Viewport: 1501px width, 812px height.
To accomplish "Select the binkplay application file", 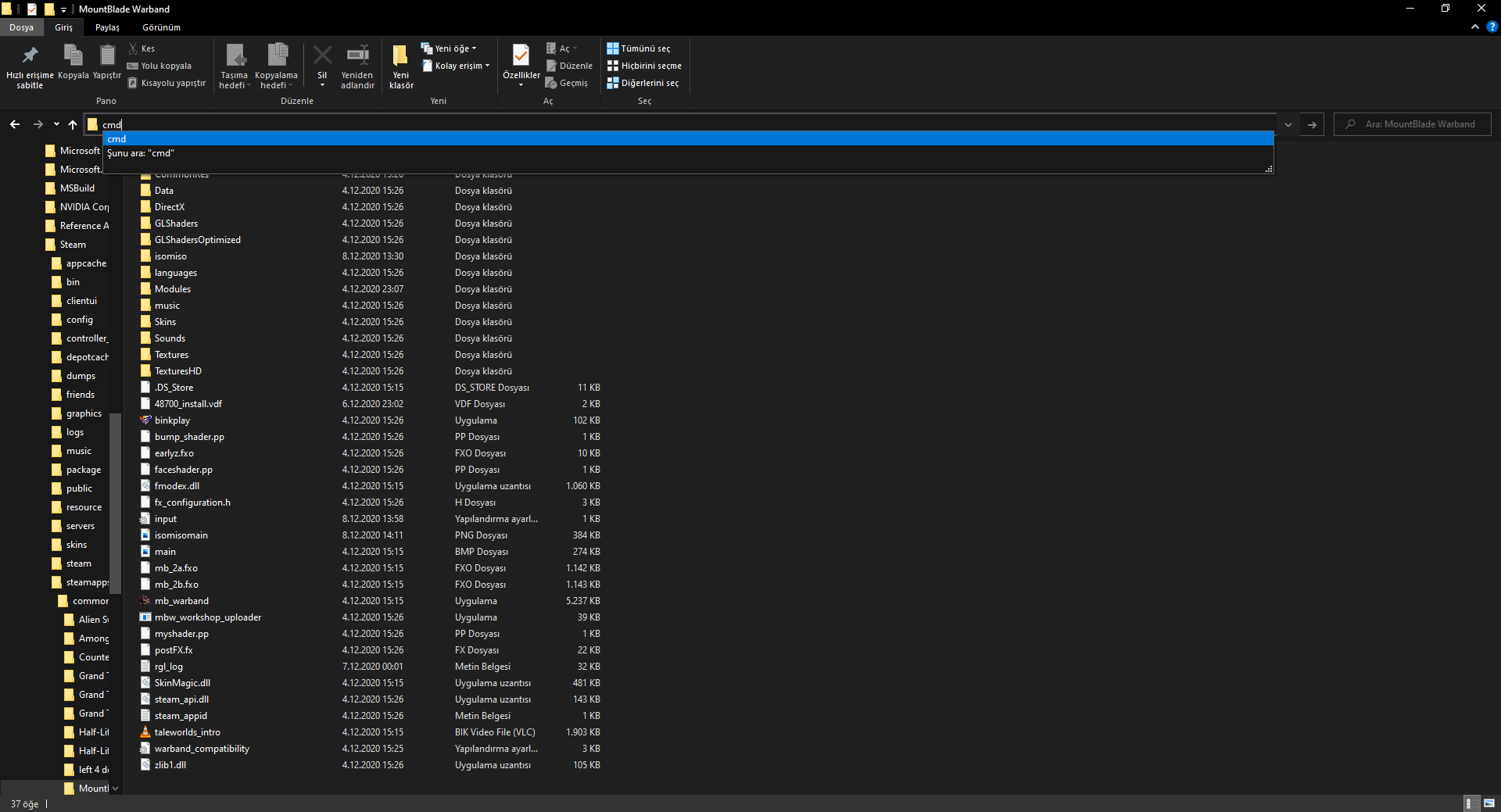I will click(x=172, y=420).
